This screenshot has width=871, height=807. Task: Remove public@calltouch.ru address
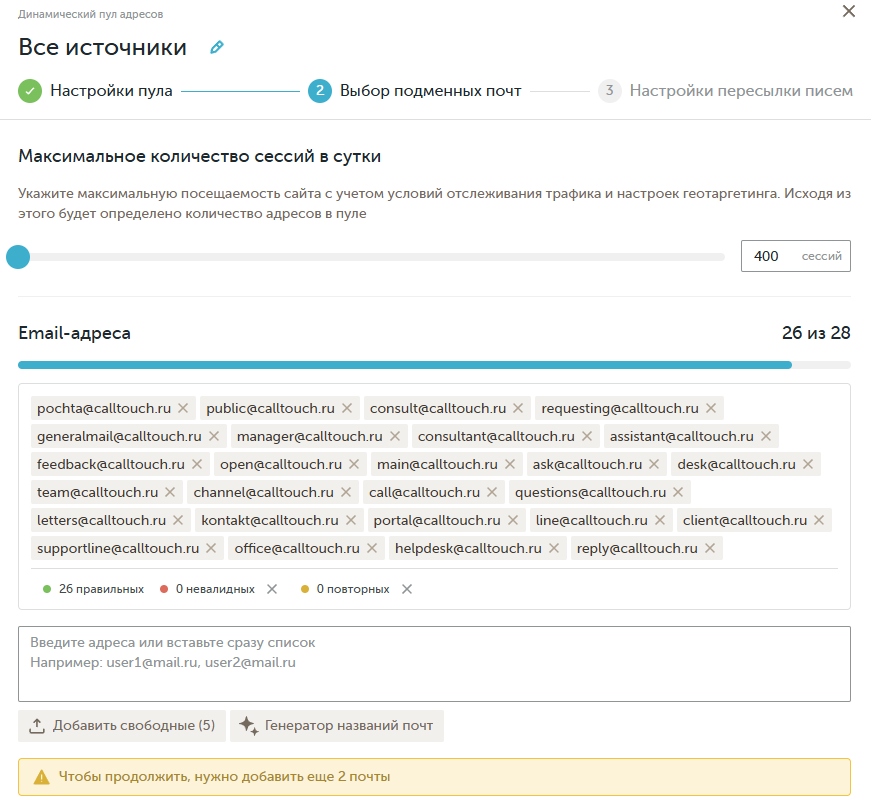347,408
